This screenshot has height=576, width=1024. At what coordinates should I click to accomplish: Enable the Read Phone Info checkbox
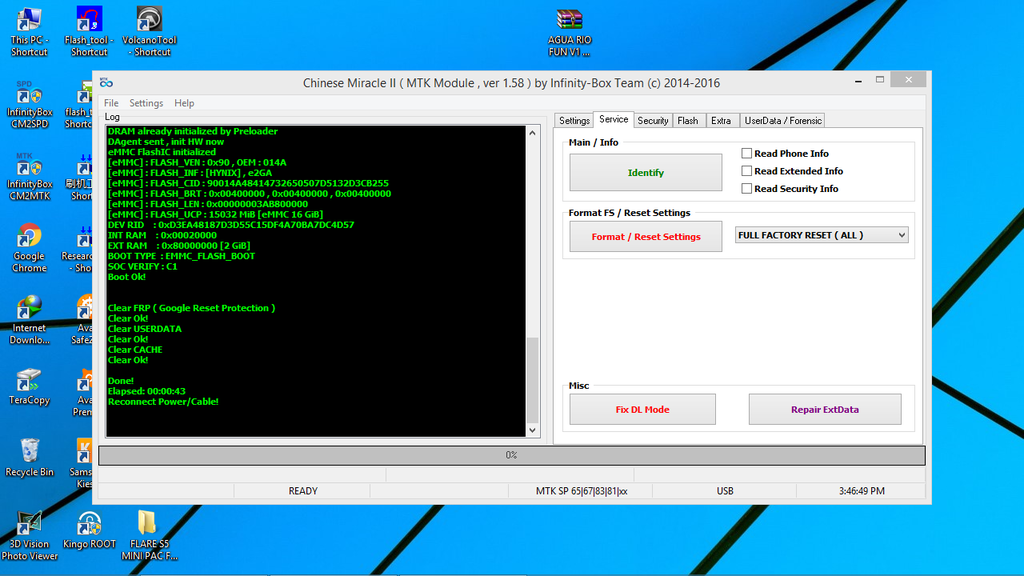pos(747,154)
